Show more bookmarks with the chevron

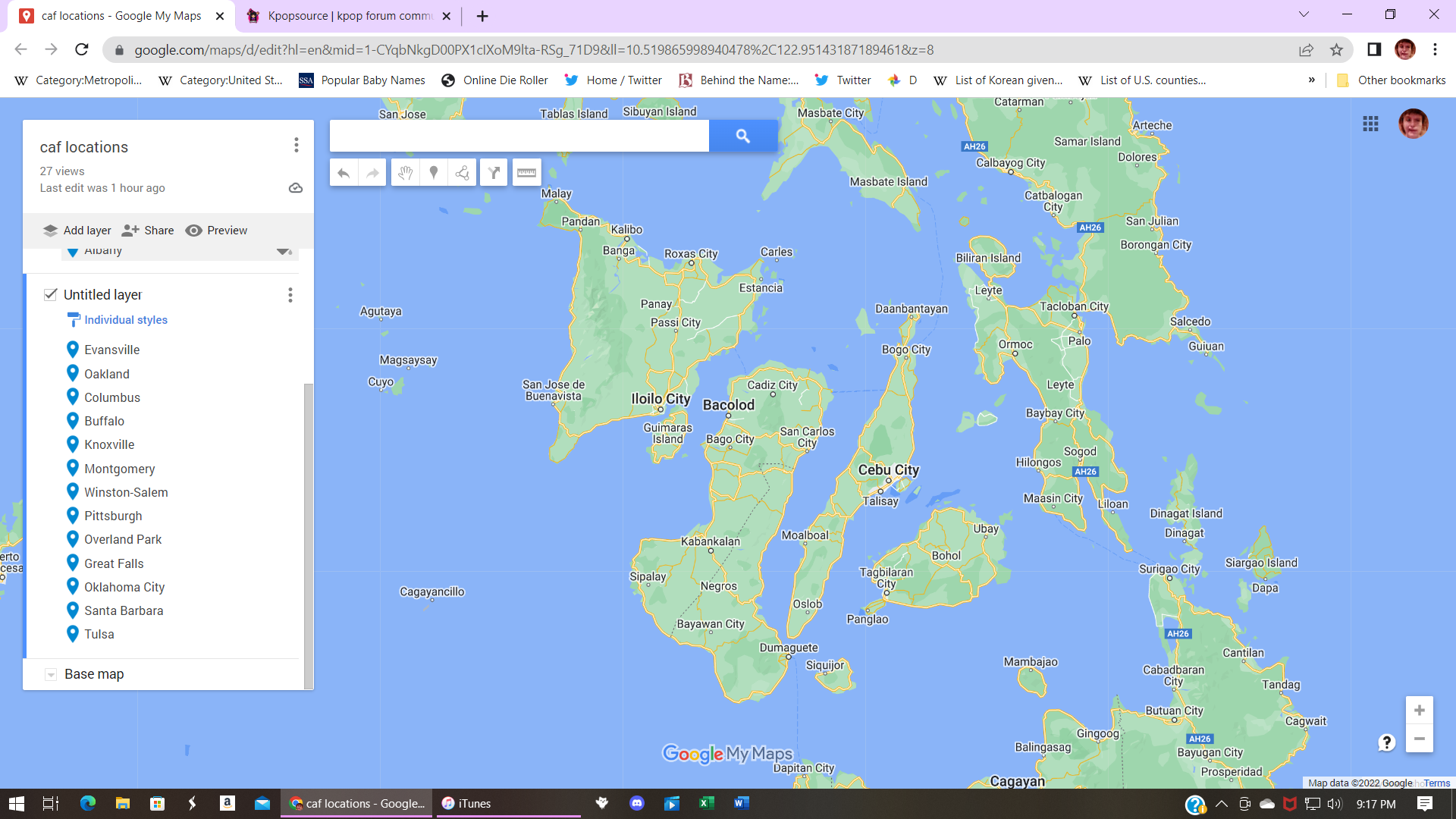(x=1311, y=80)
